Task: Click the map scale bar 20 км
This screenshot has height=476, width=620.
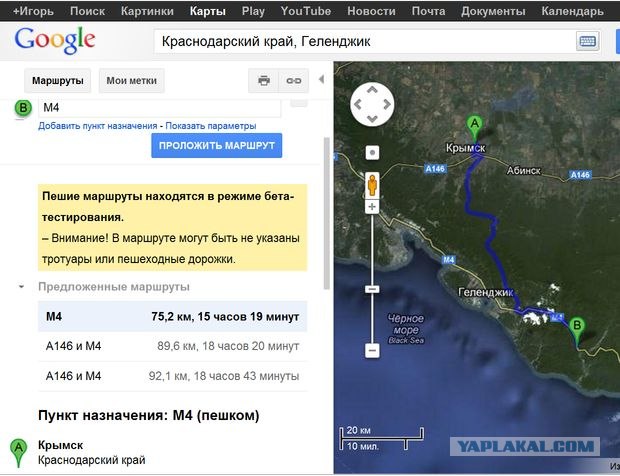Action: click(x=382, y=438)
